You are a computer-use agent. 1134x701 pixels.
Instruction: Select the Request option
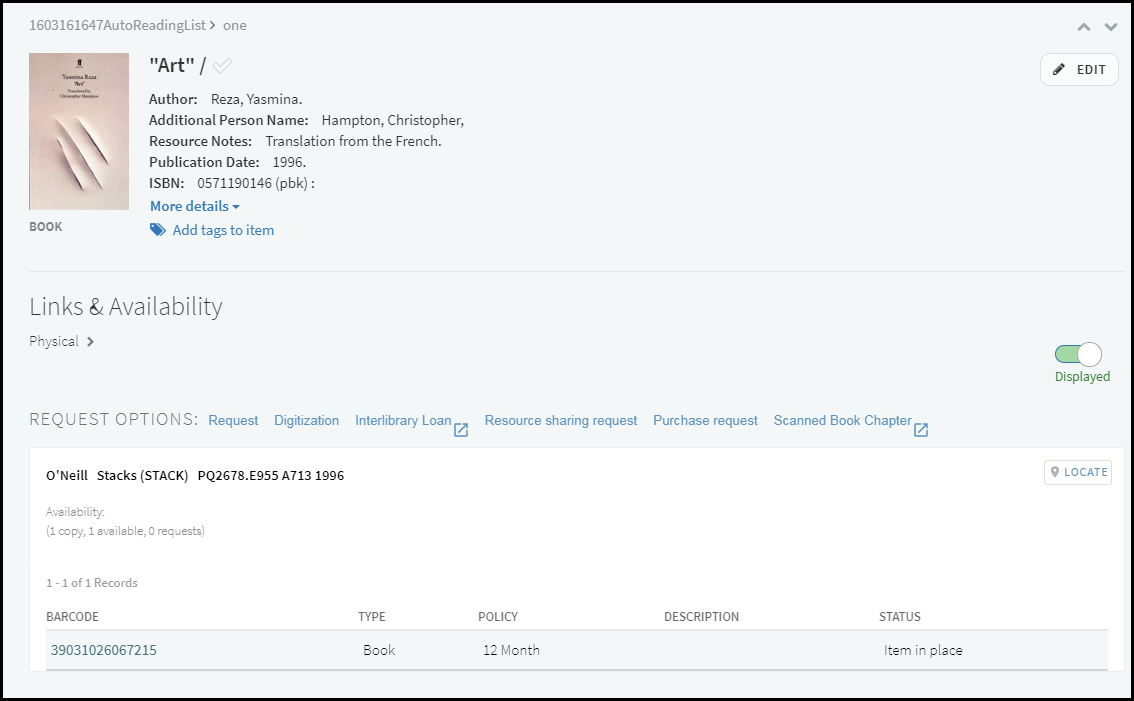pyautogui.click(x=233, y=421)
